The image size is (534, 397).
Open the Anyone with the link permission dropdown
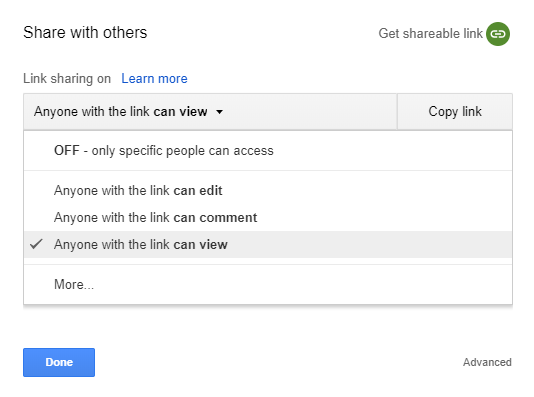click(210, 112)
